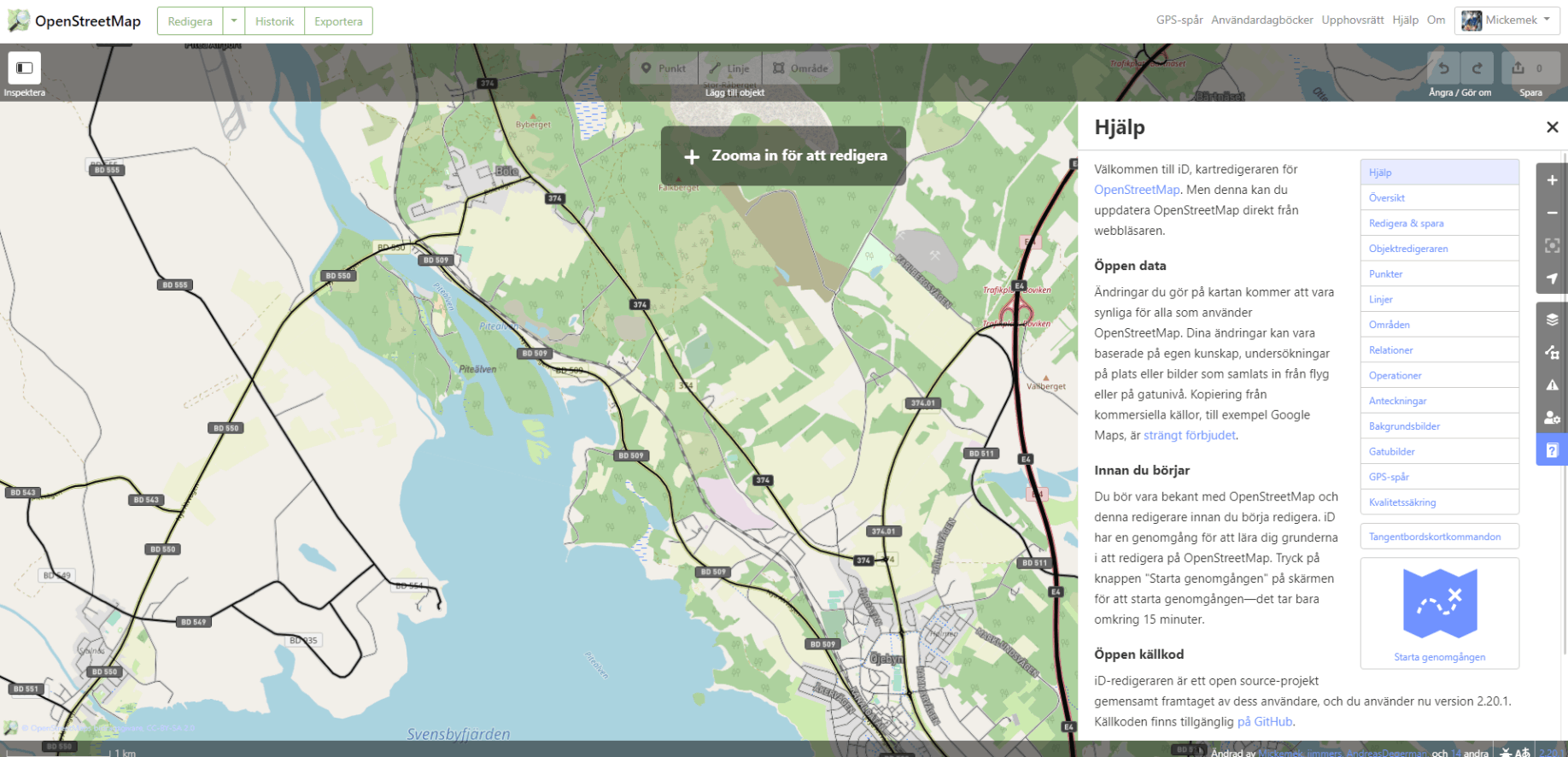Click the locate-me arrow icon
The width and height of the screenshot is (1568, 757).
[x=1552, y=278]
